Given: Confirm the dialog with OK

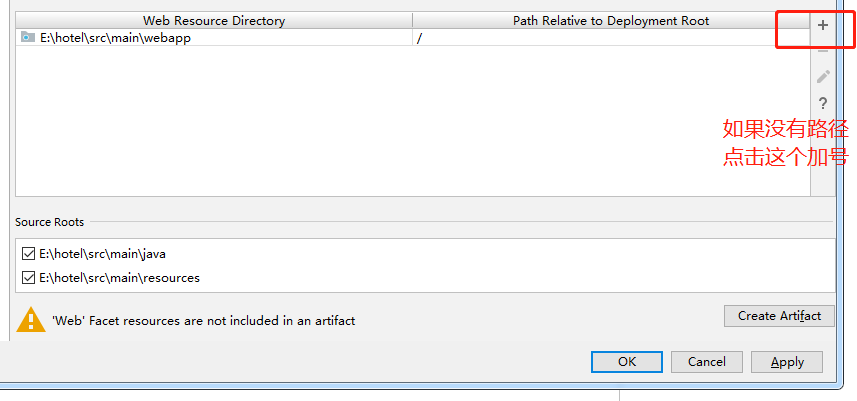Looking at the screenshot, I should coord(626,362).
